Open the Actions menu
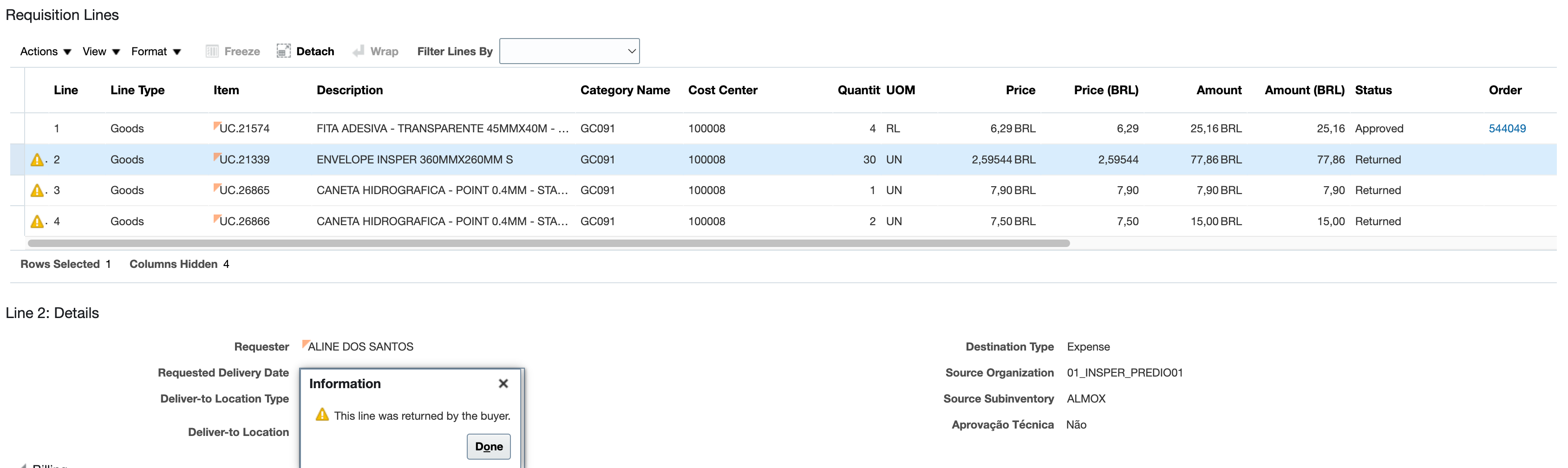Viewport: 1568px width, 468px height. pos(40,52)
